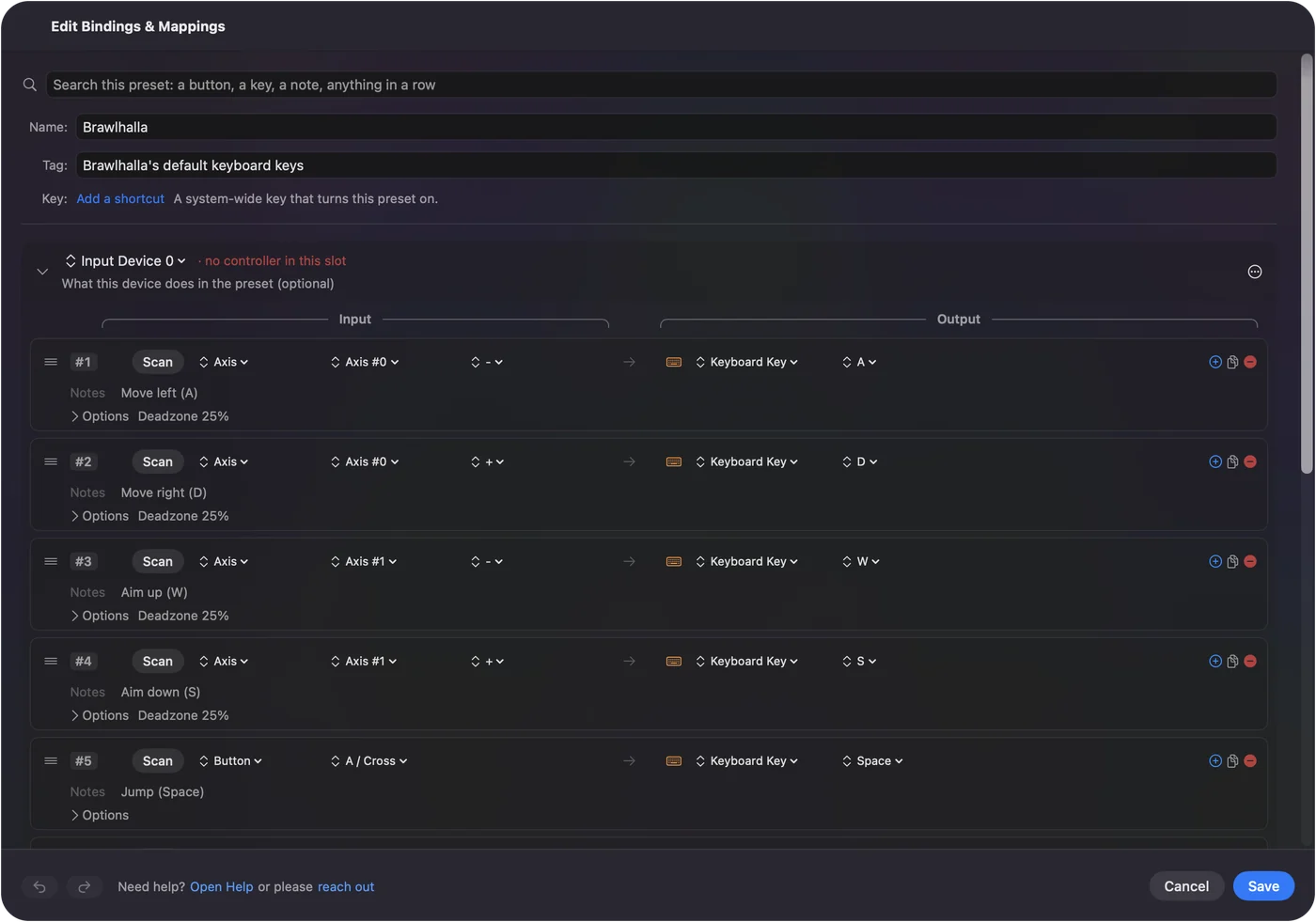Click Scan button in row #5

point(158,760)
